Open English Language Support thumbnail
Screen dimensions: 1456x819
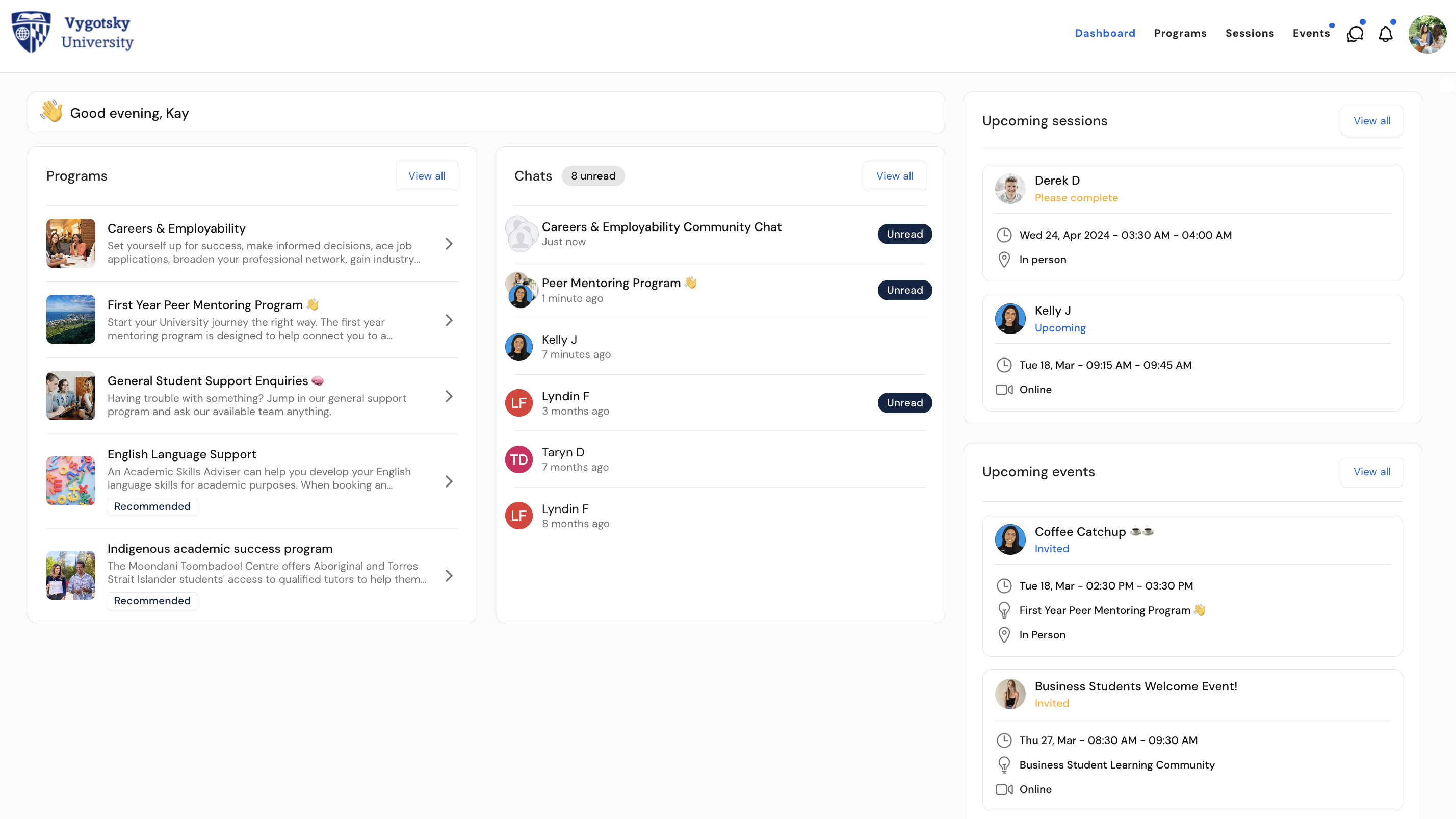click(71, 481)
